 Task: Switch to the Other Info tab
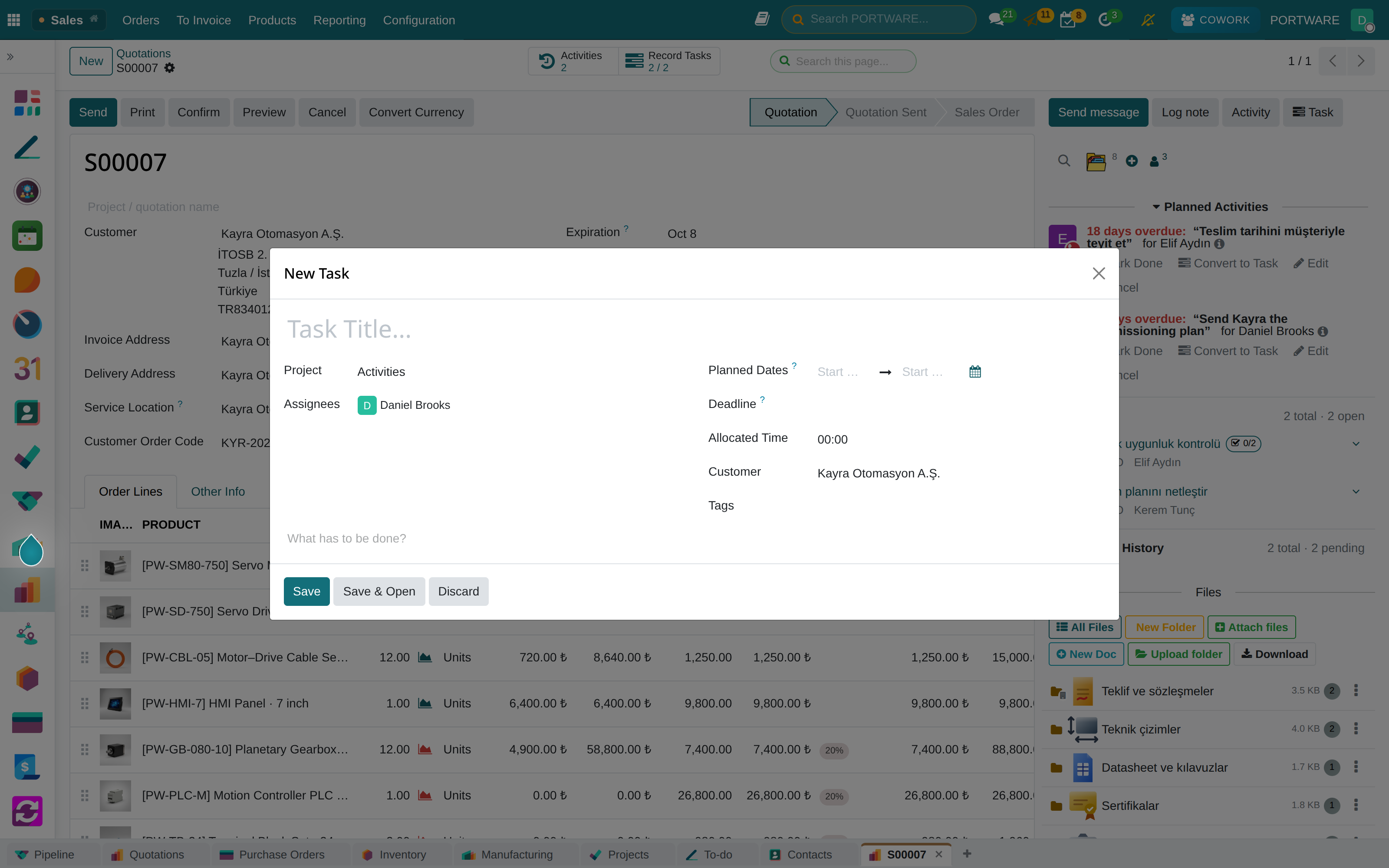point(218,491)
